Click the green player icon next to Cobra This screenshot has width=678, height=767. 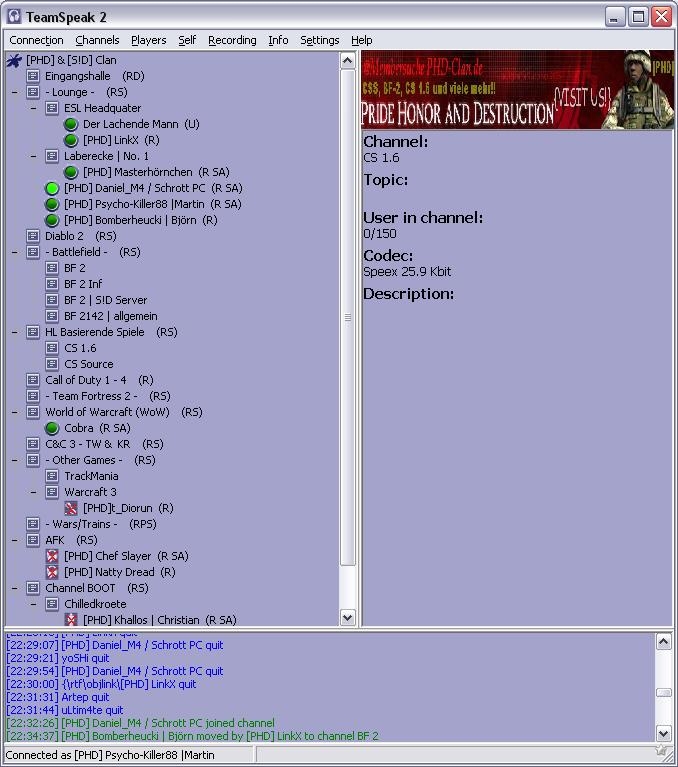(52, 428)
